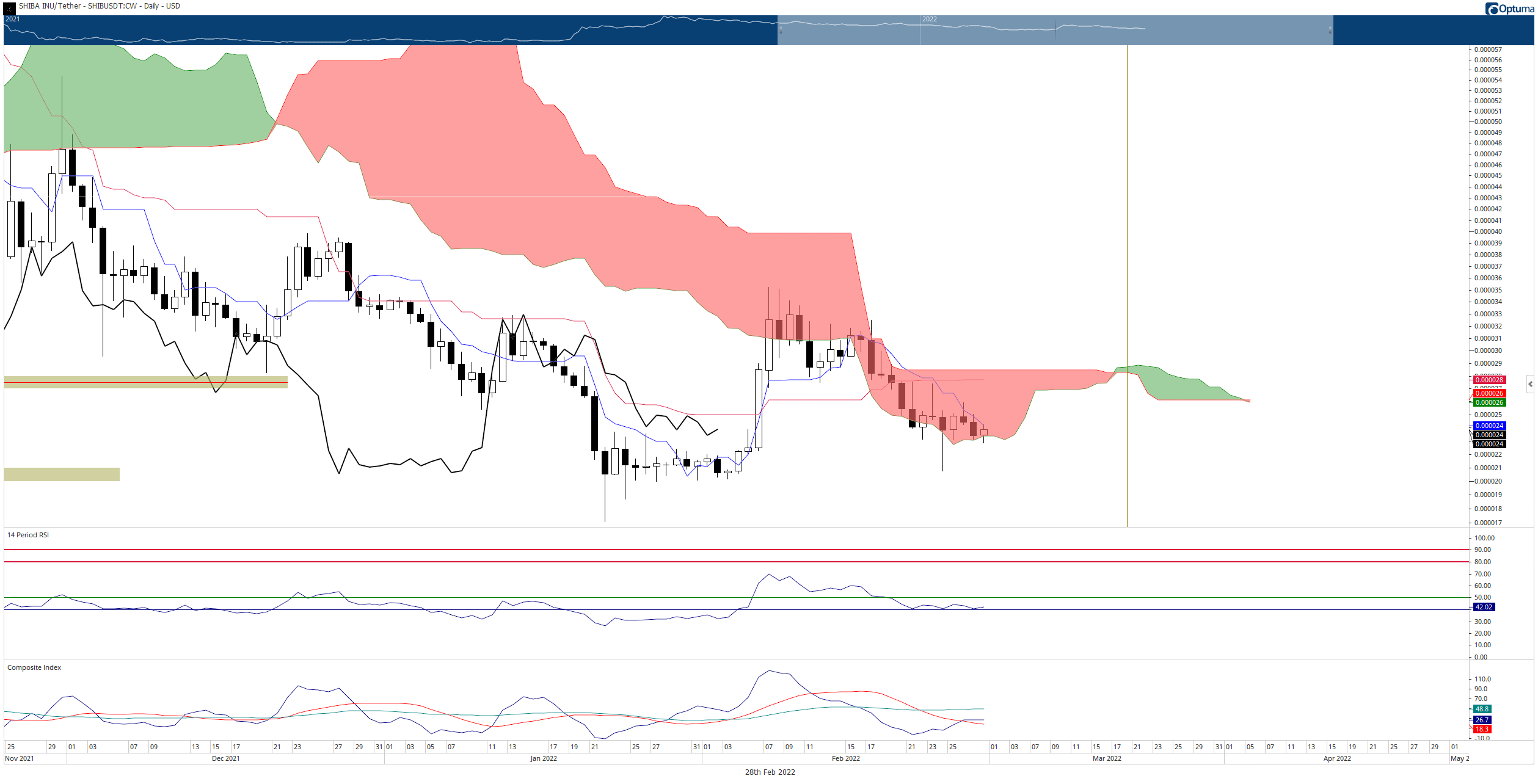Select the 14 Period RSI label
This screenshot has height=784, width=1538.
(x=28, y=535)
